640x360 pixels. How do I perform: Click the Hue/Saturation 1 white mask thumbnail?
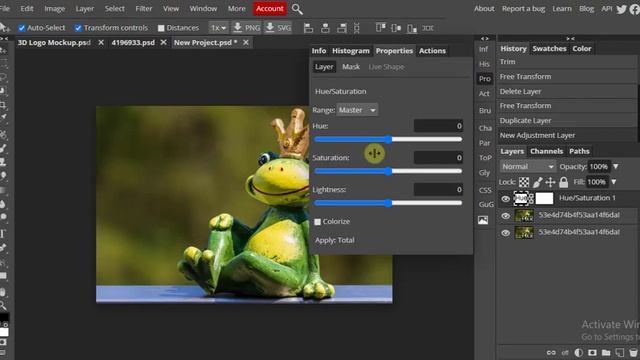[544, 198]
